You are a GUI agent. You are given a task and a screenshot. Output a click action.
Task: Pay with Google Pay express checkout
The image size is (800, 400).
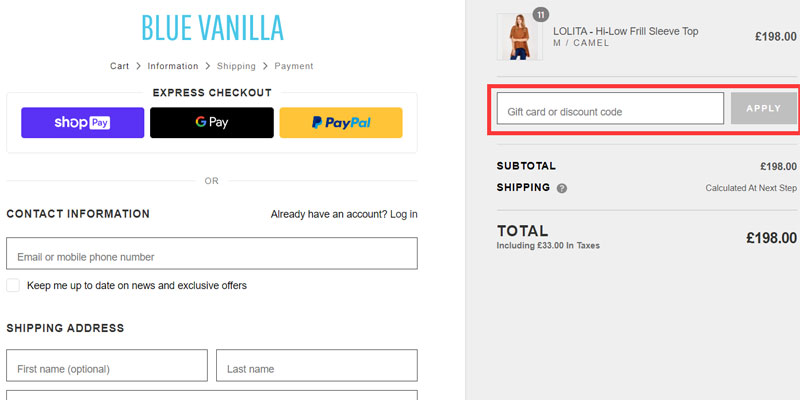point(211,123)
